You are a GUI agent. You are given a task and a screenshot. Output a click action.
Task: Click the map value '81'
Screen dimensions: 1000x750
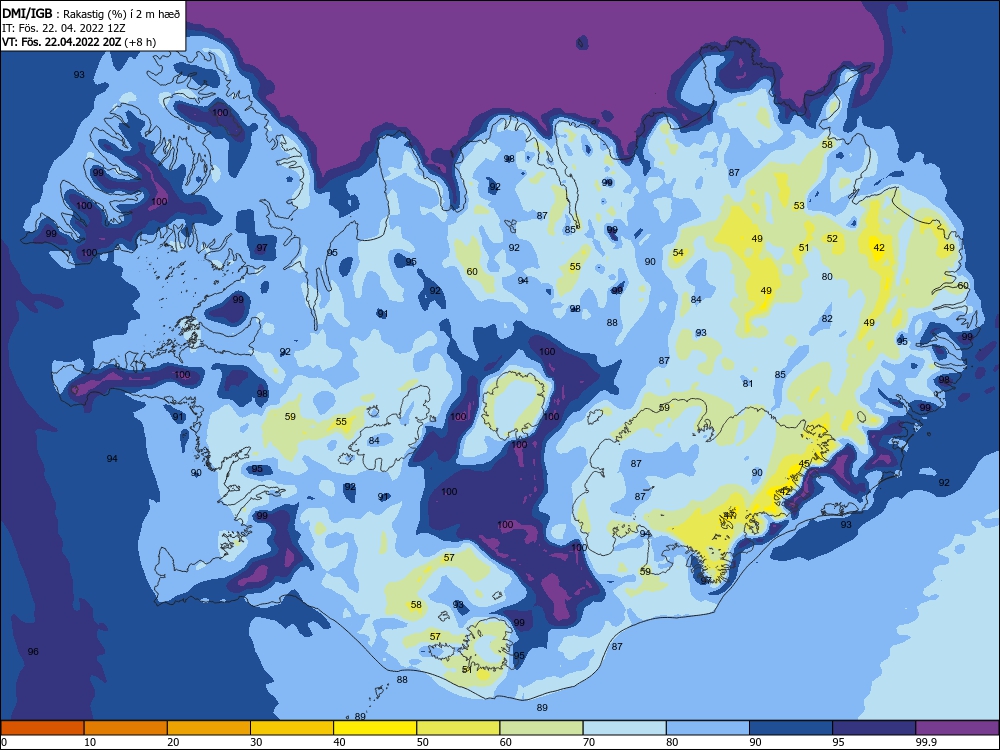(748, 383)
